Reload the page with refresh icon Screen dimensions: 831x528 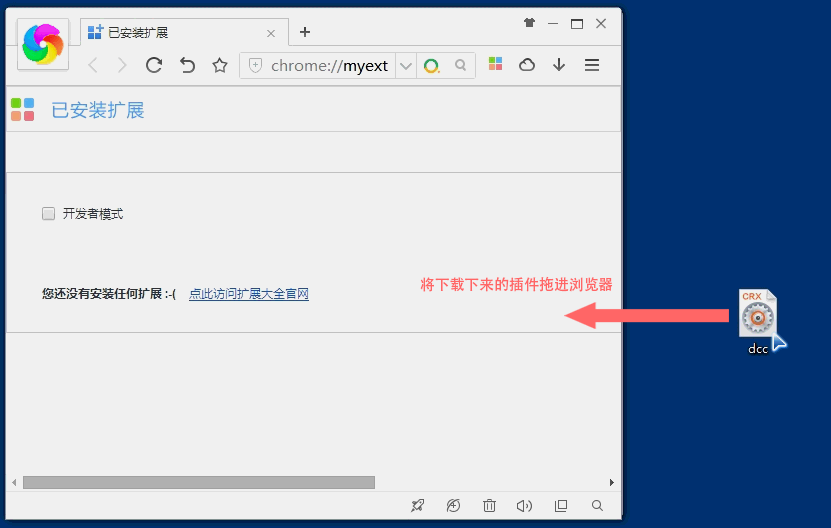(154, 65)
